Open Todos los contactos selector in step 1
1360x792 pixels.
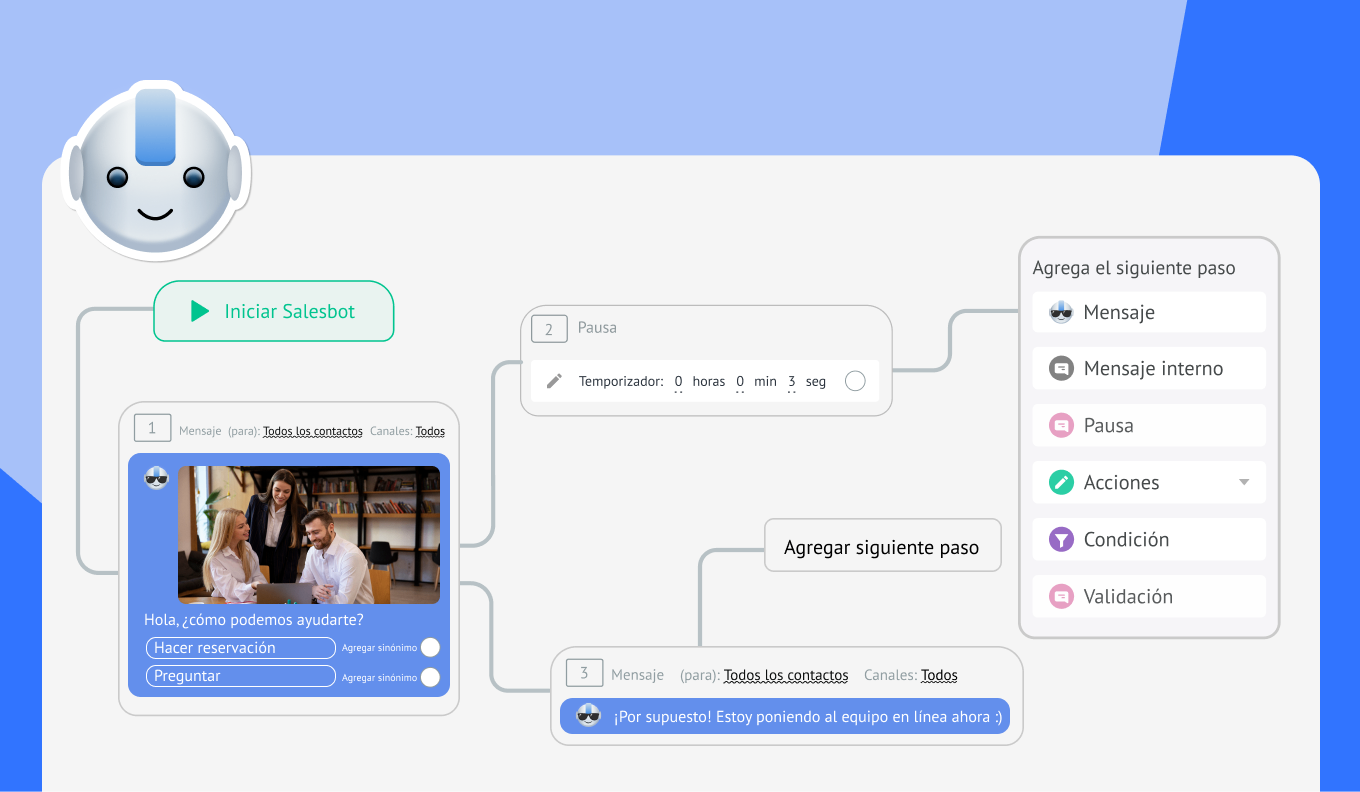point(312,431)
